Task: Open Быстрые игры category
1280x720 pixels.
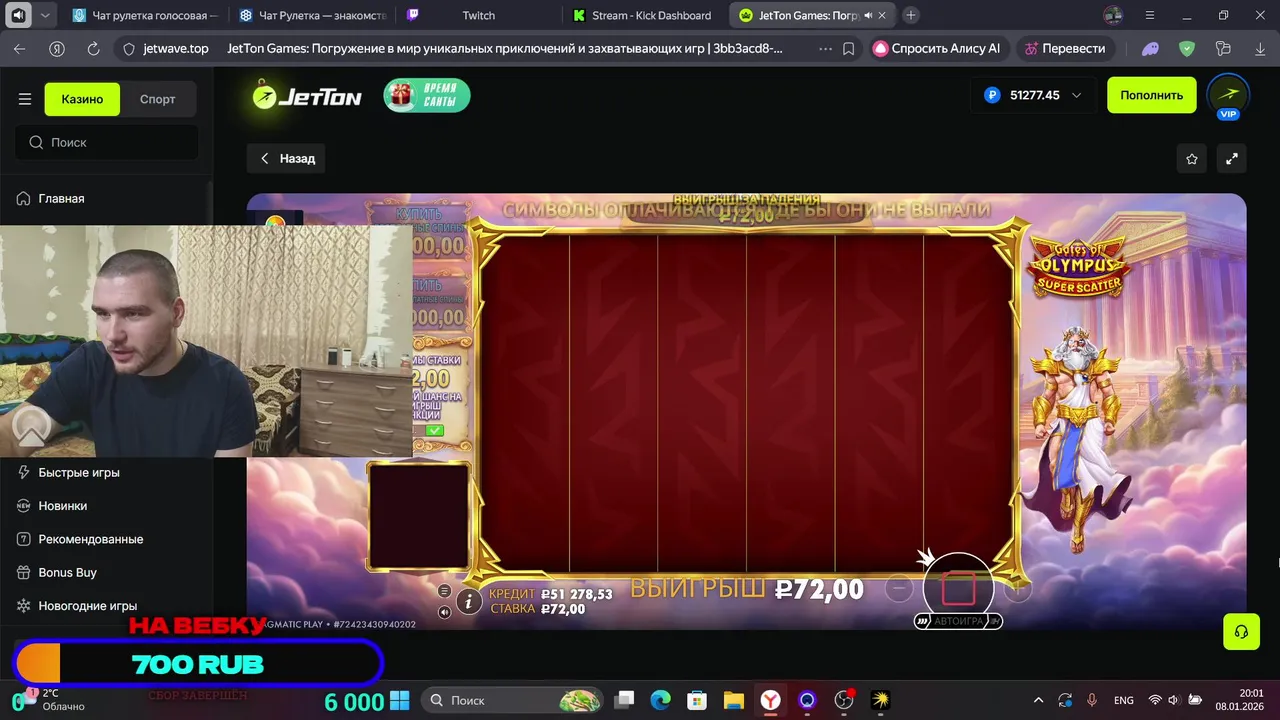Action: coord(79,472)
